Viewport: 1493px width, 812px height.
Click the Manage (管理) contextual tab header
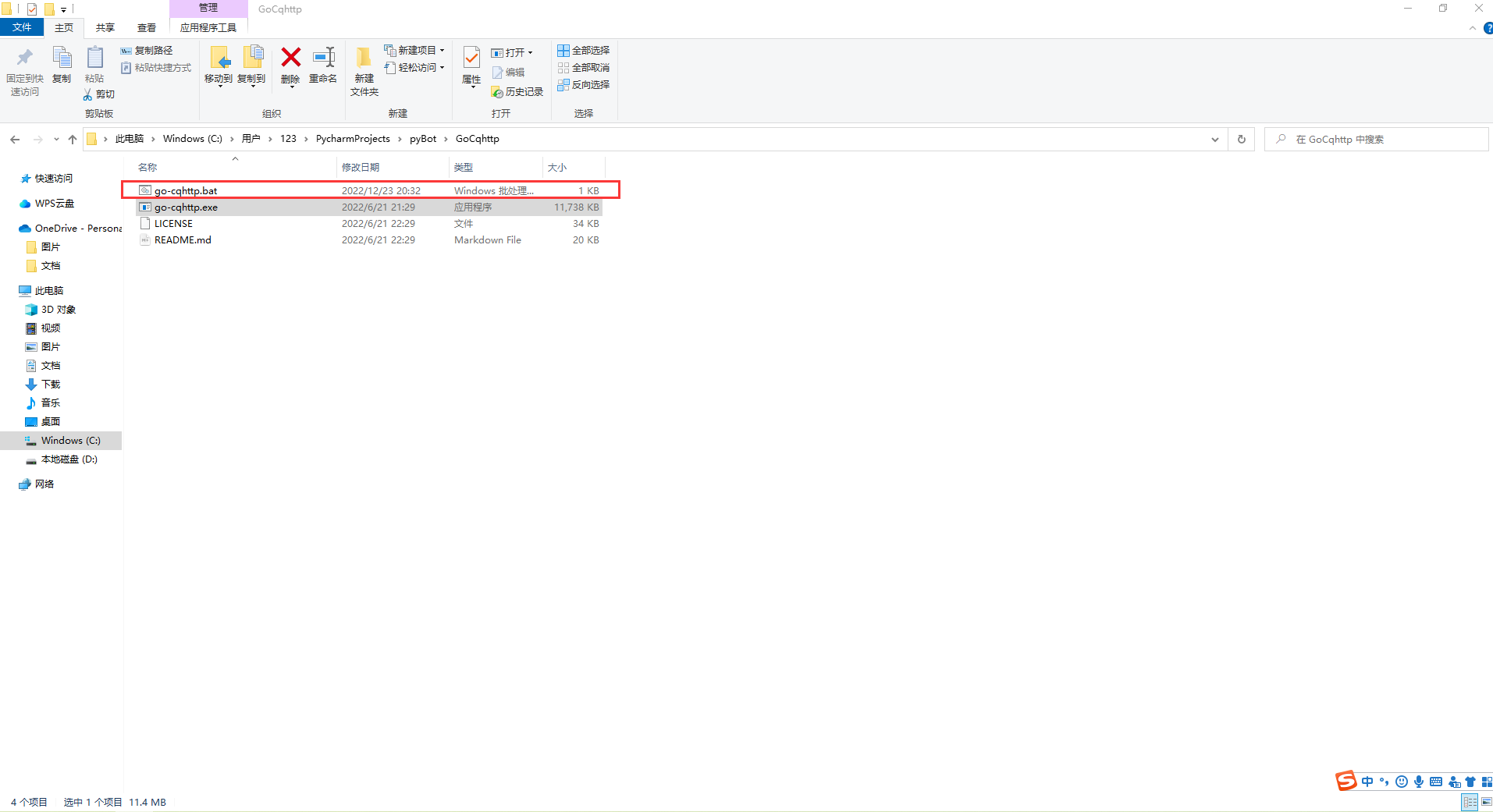tap(208, 8)
